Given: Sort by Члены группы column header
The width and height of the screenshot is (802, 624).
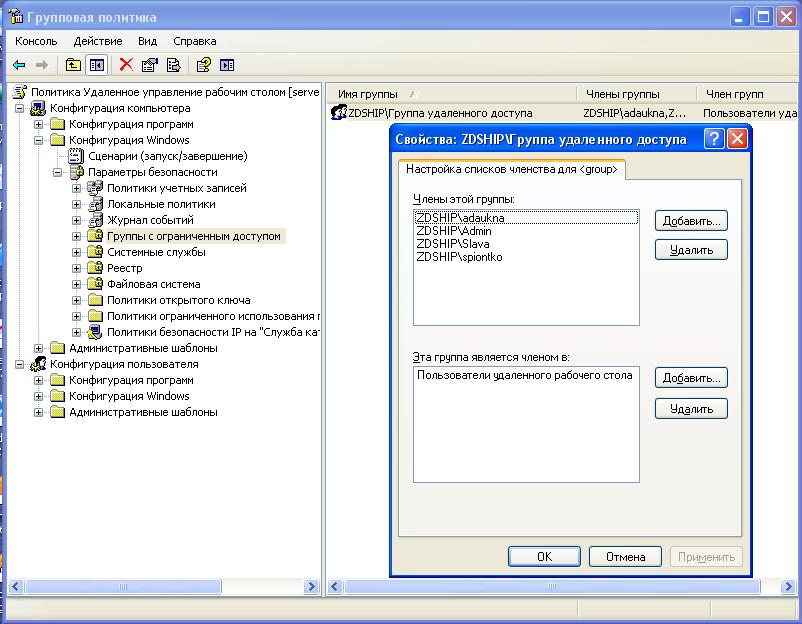Looking at the screenshot, I should coord(637,94).
